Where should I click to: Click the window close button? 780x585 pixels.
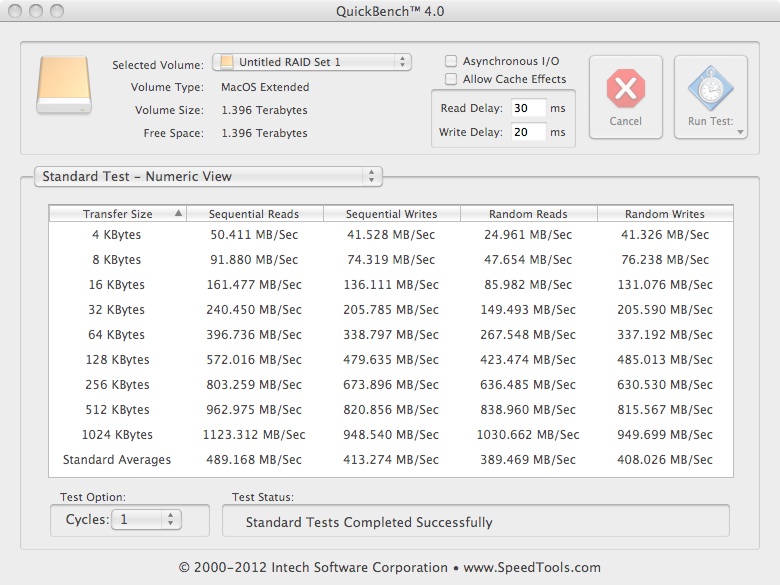(x=15, y=10)
